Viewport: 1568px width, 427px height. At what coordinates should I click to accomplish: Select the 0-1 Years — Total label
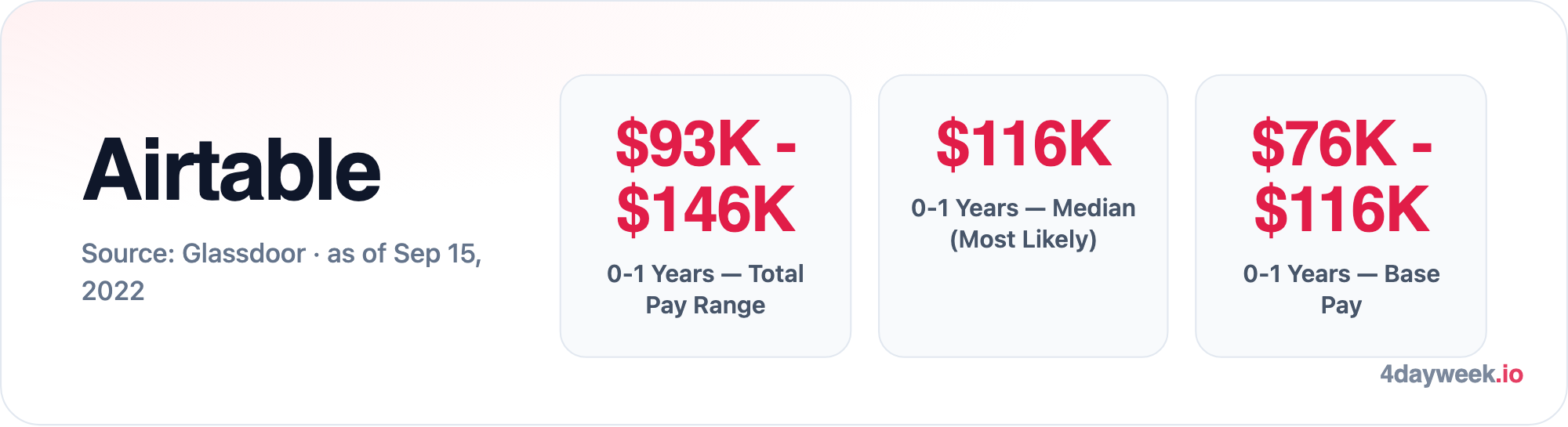(x=706, y=273)
